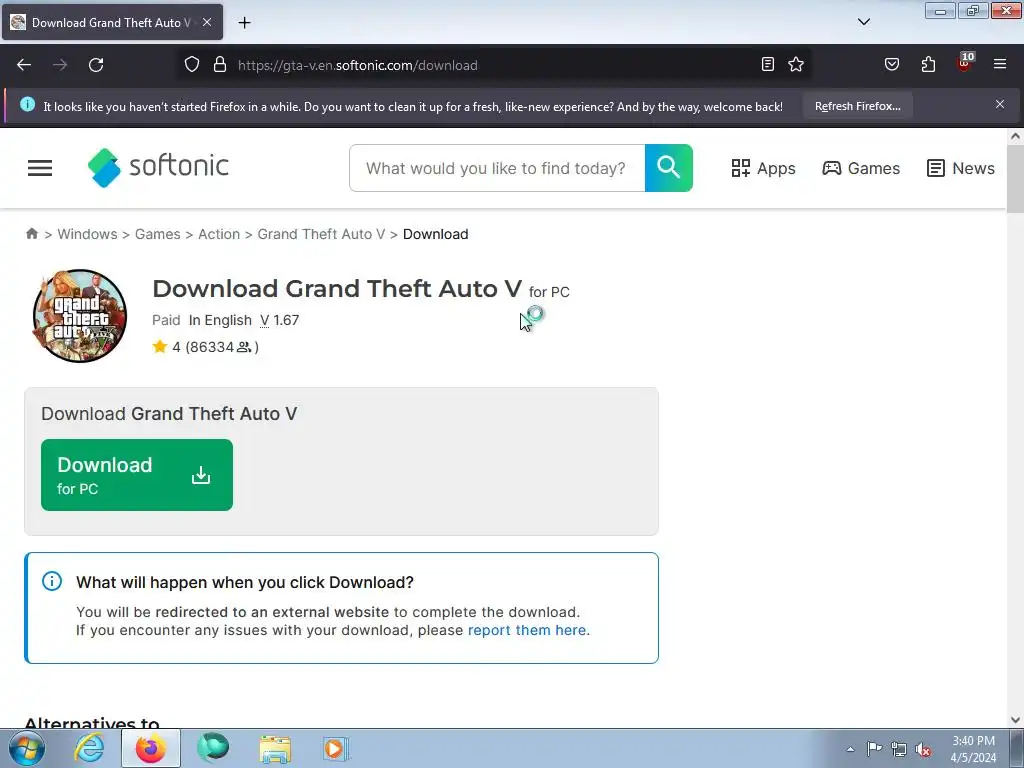
Task: Click the info icon beside What will happen
Action: (x=52, y=581)
